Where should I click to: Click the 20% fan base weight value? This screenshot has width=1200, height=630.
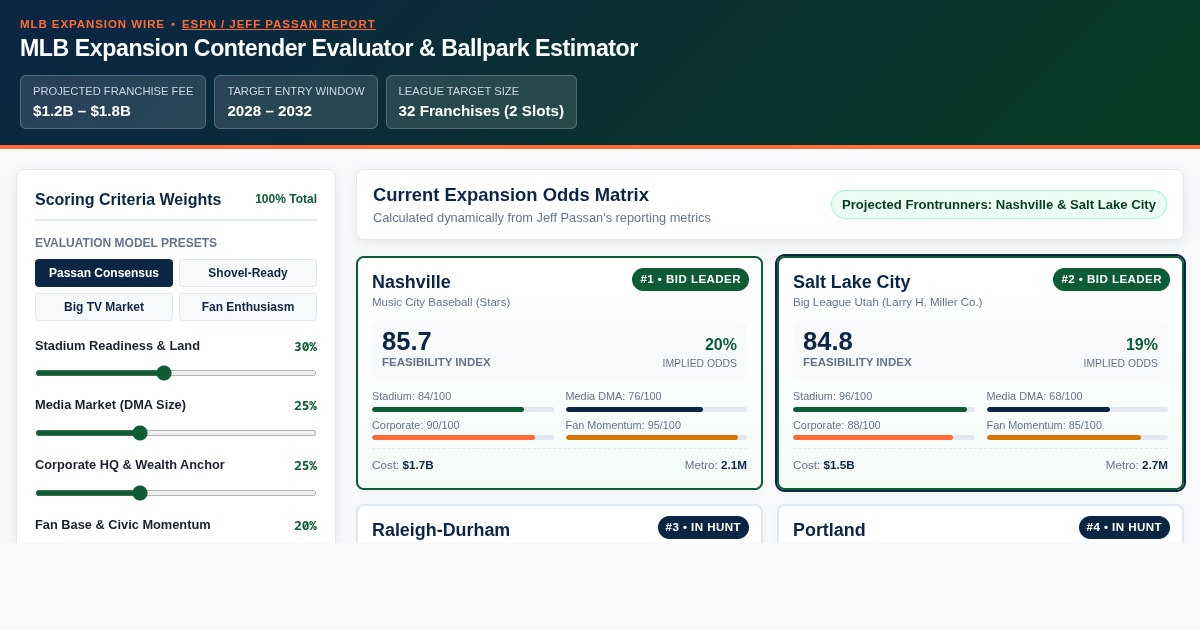point(305,525)
